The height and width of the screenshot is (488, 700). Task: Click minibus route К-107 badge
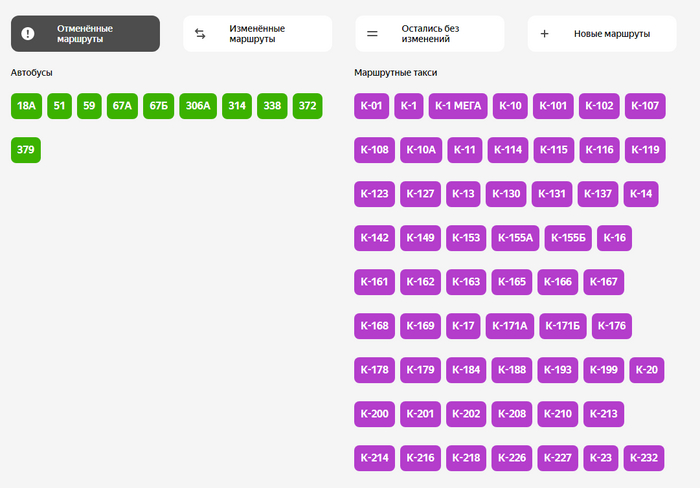645,106
